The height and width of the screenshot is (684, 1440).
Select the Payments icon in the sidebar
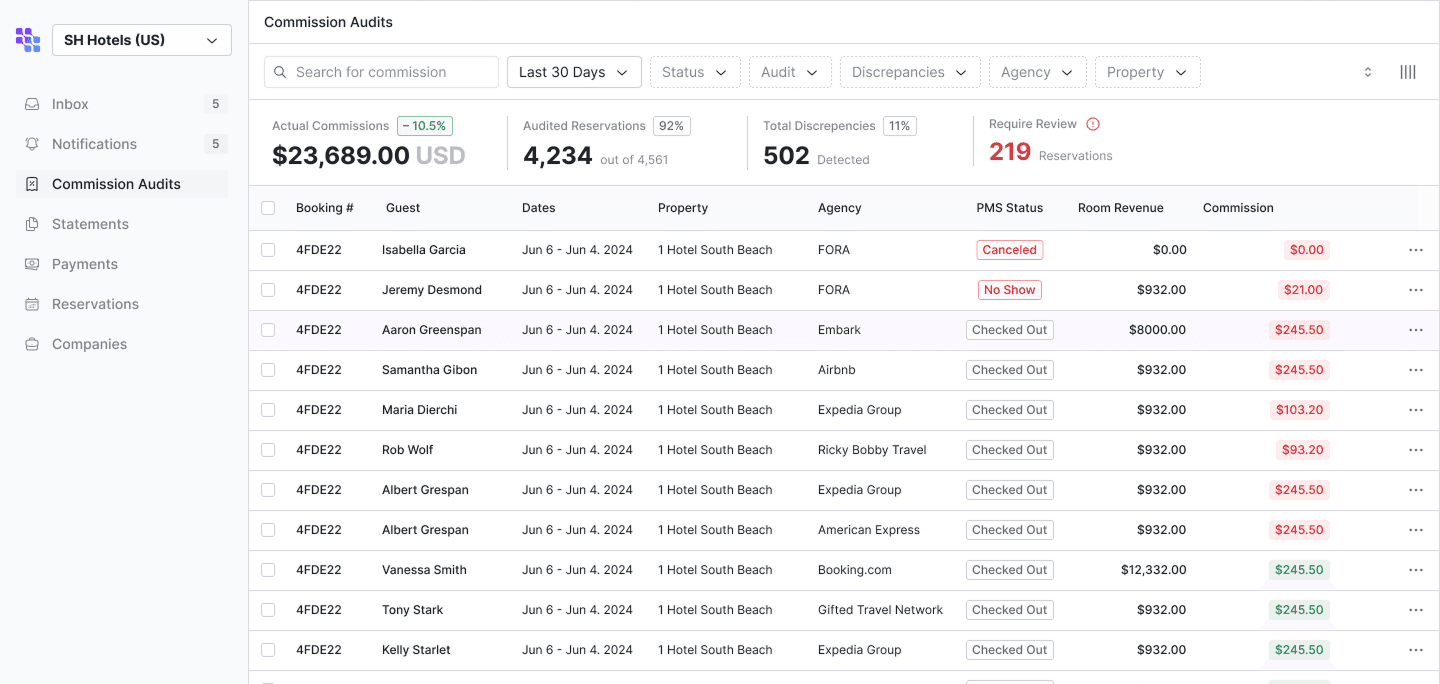coord(31,264)
